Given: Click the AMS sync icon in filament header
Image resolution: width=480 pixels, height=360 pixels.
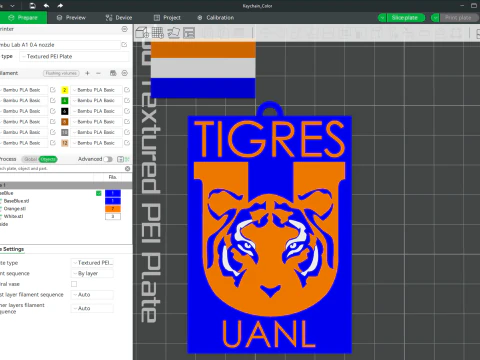Looking at the screenshot, I should pos(113,73).
